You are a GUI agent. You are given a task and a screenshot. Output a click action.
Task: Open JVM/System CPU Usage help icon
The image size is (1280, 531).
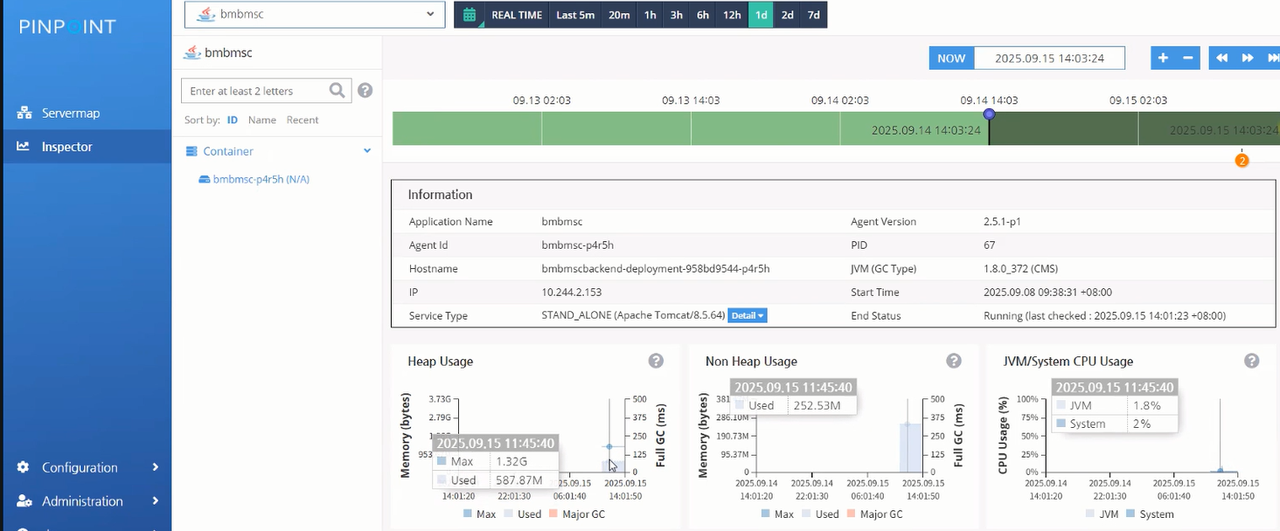1251,361
